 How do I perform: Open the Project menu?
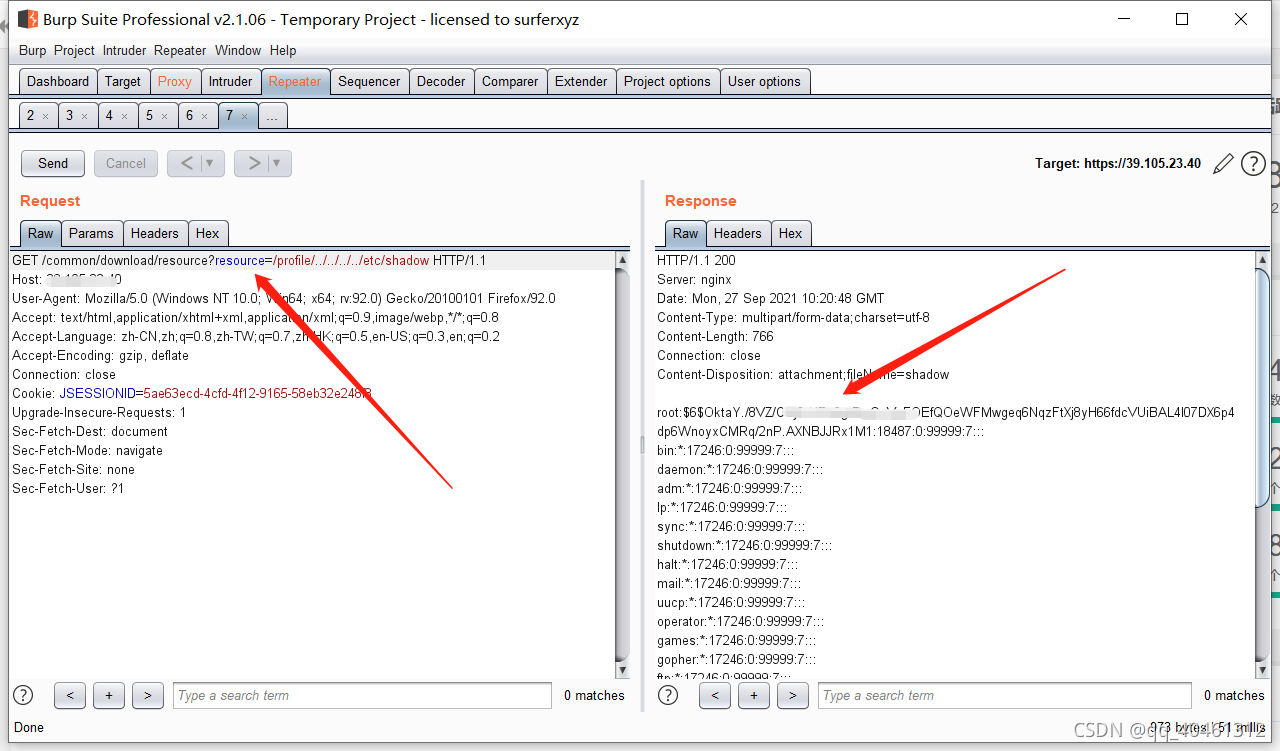pyautogui.click(x=74, y=50)
